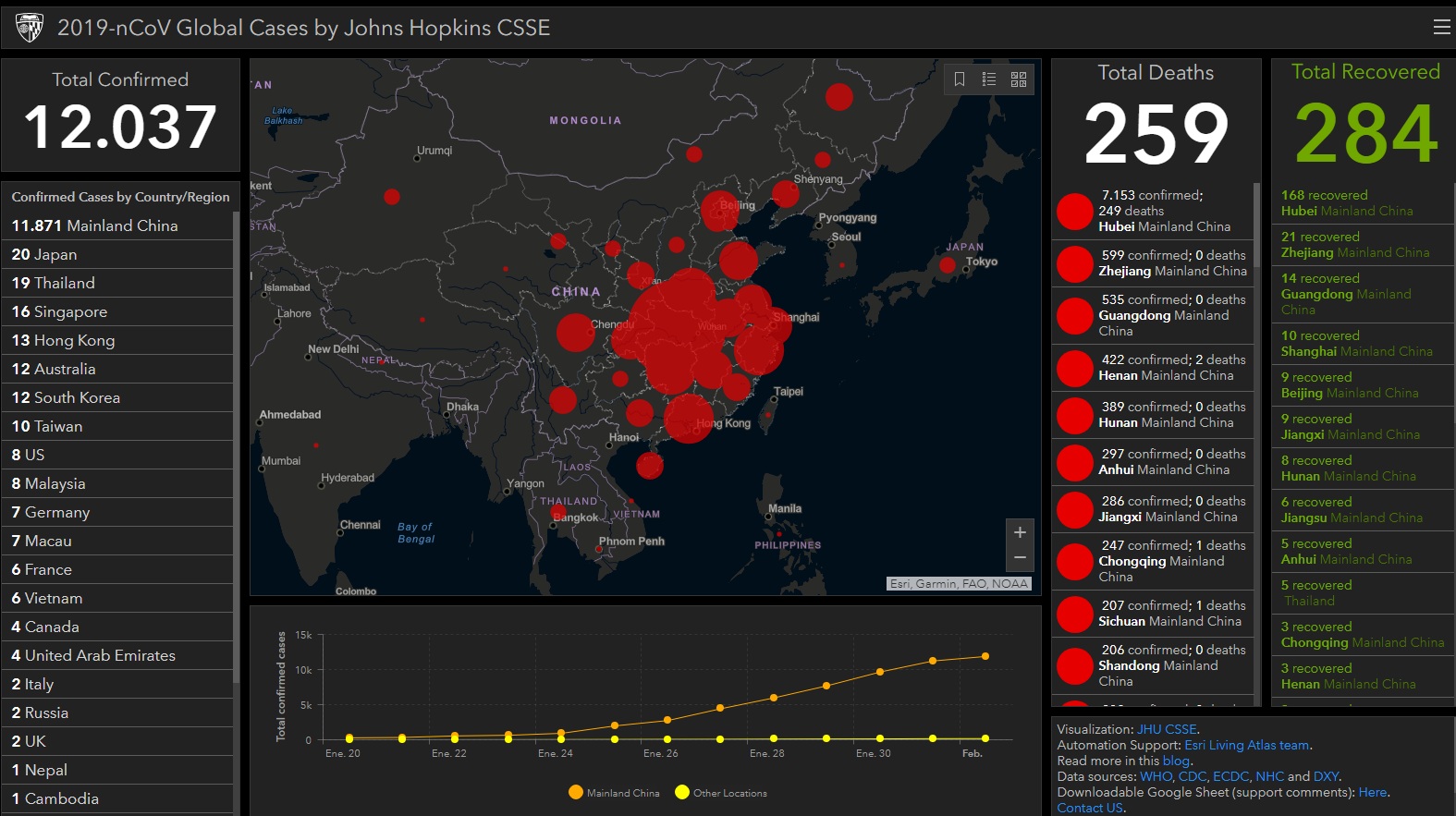
Task: Open the JHU CSSE link
Action: (x=1167, y=729)
